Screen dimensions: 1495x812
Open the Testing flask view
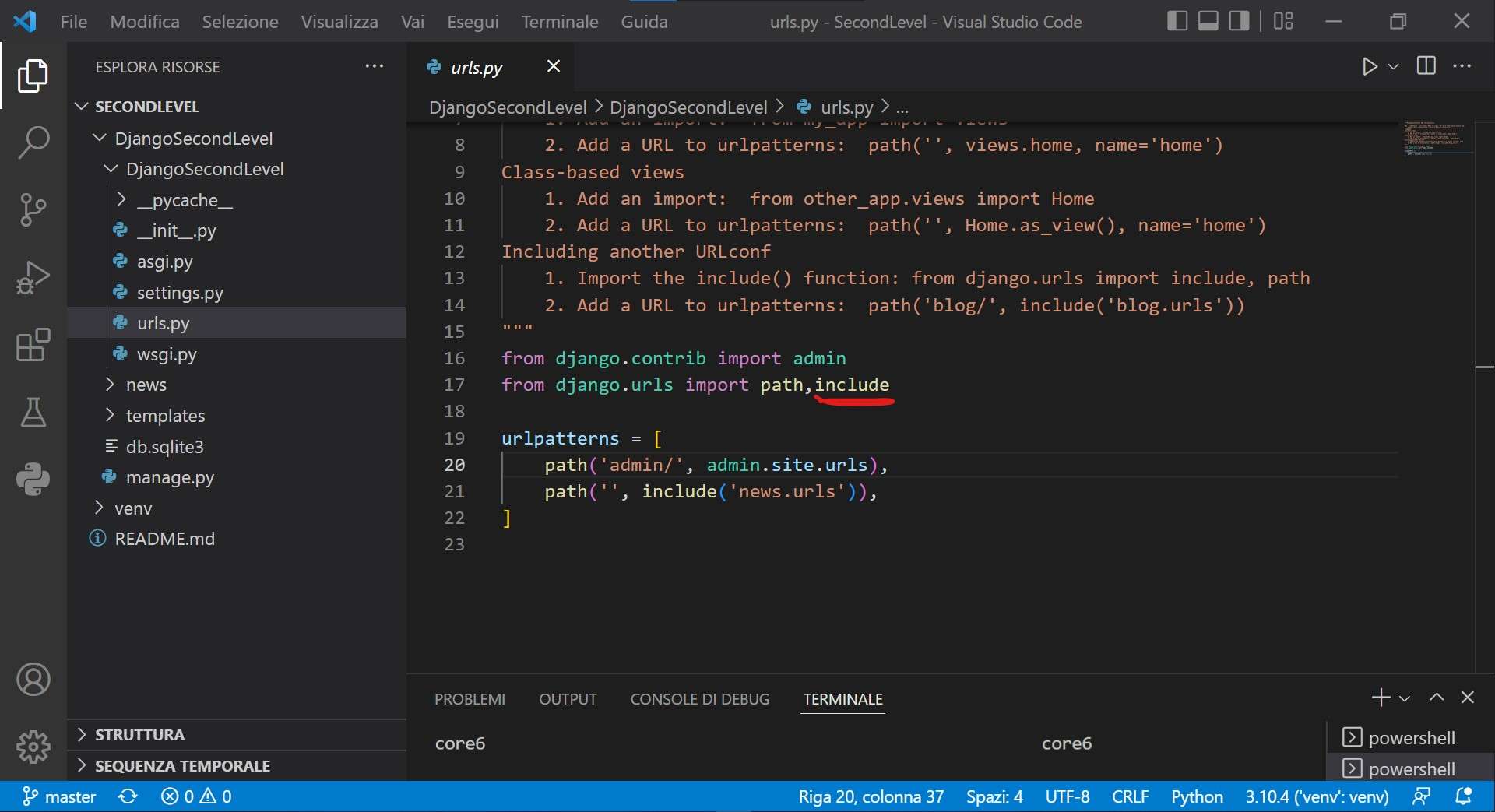33,412
